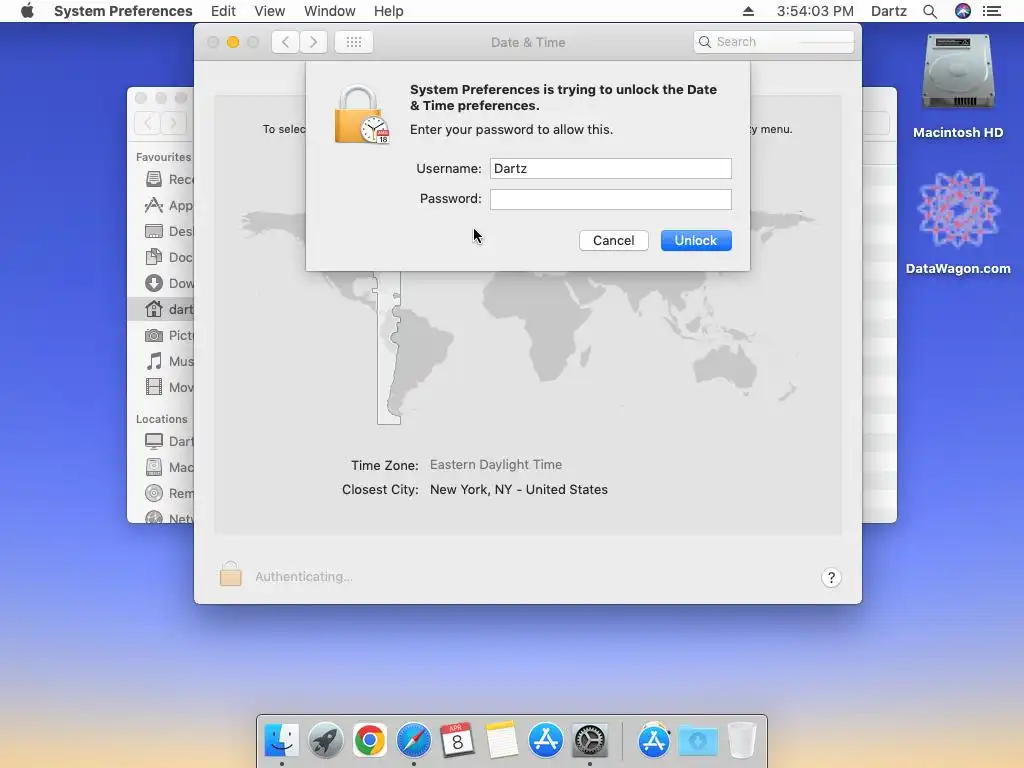The image size is (1024, 768).
Task: Click the eject icon in menu bar
Action: tap(748, 11)
